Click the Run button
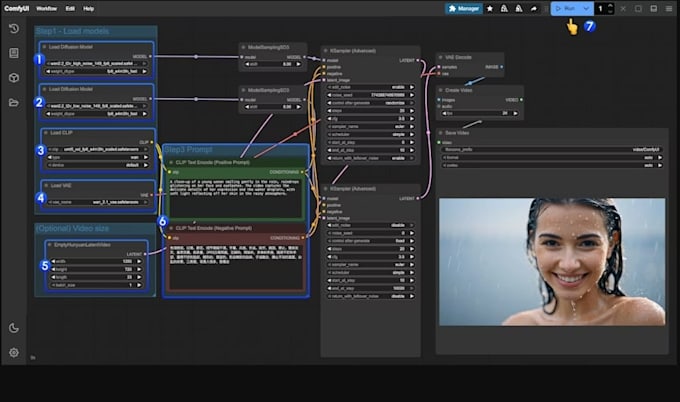This screenshot has width=680, height=402. (566, 9)
